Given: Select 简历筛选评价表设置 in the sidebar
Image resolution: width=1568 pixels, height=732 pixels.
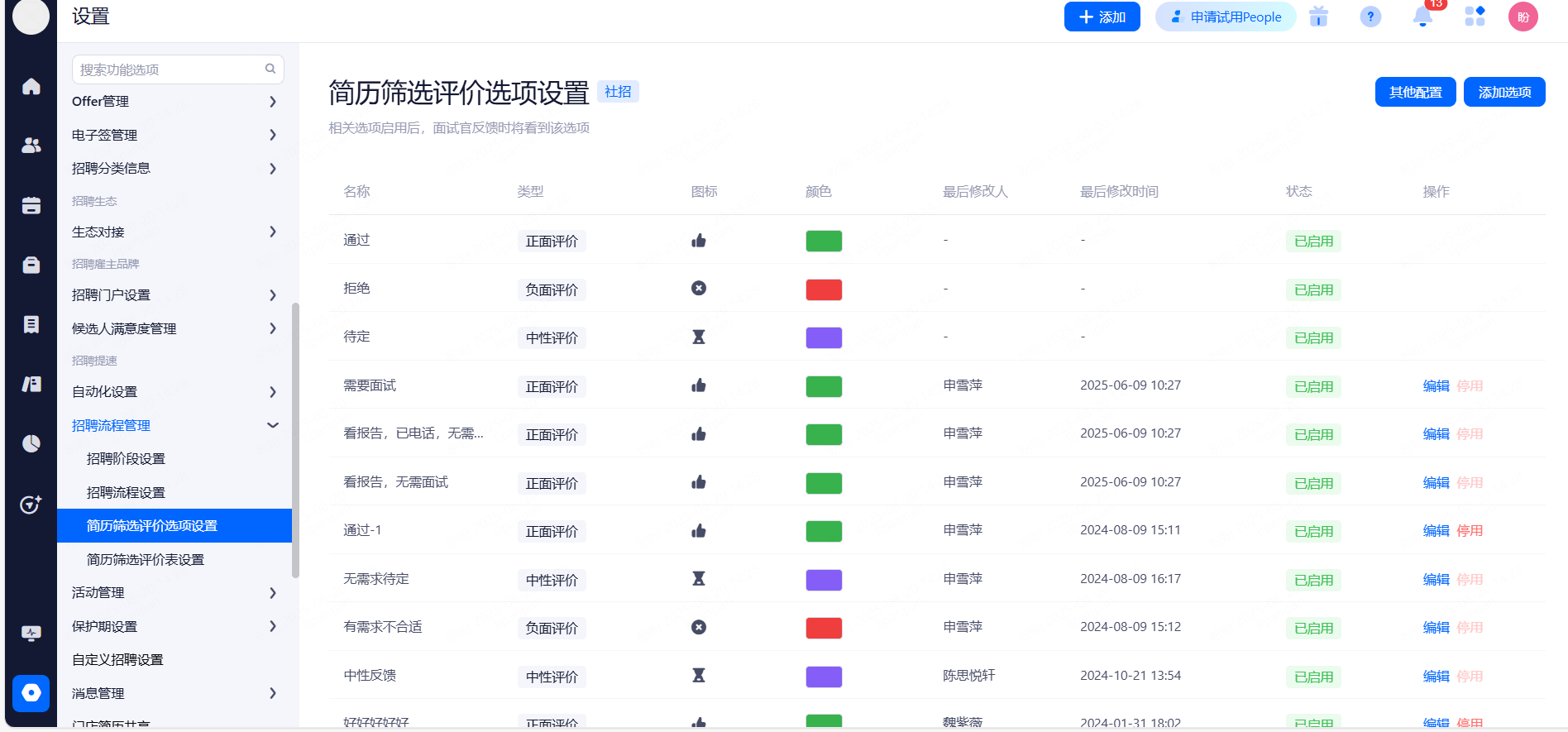Looking at the screenshot, I should click(146, 560).
